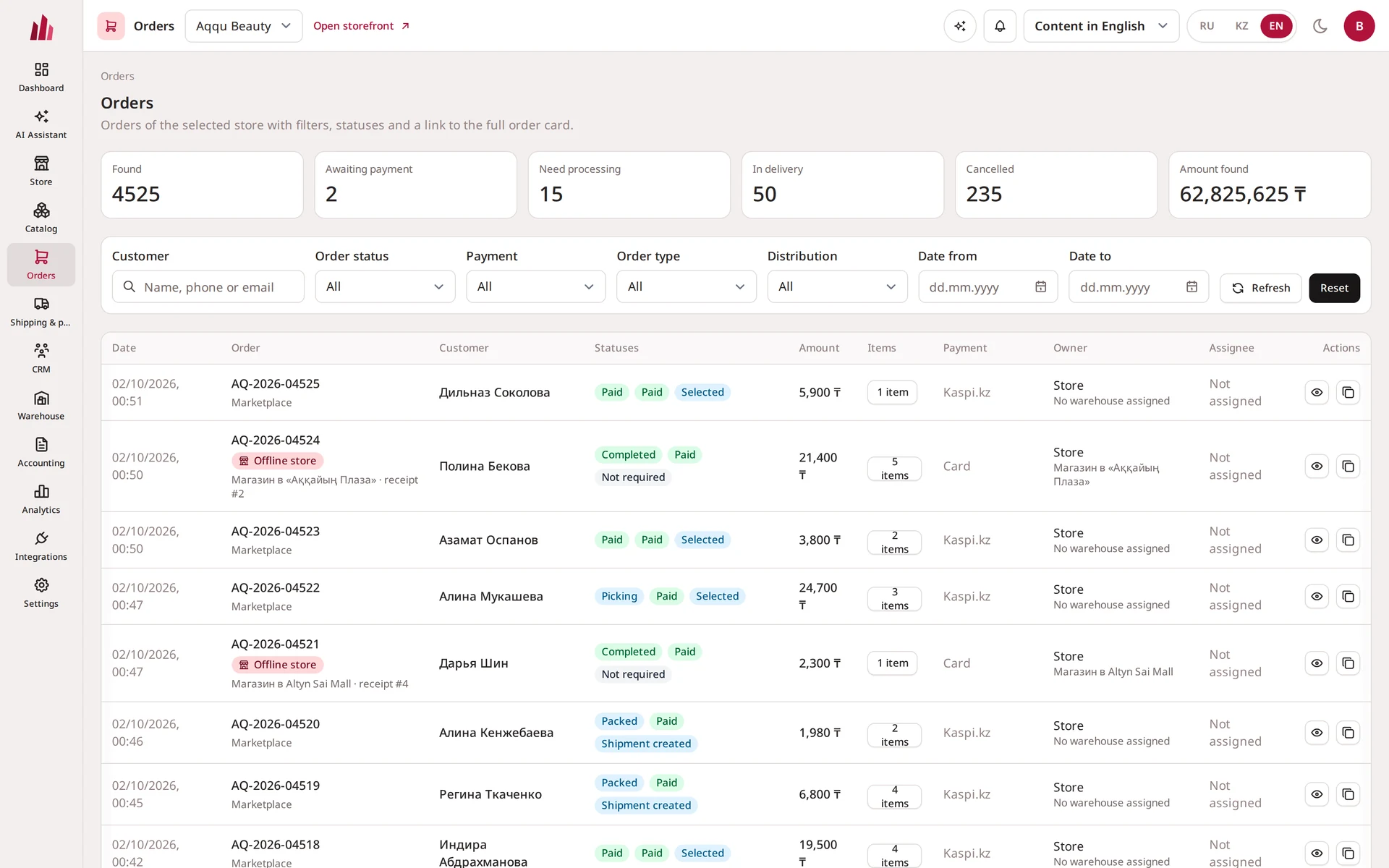Copy order AQ-2026-04525 with duplicate icon

pyautogui.click(x=1348, y=392)
